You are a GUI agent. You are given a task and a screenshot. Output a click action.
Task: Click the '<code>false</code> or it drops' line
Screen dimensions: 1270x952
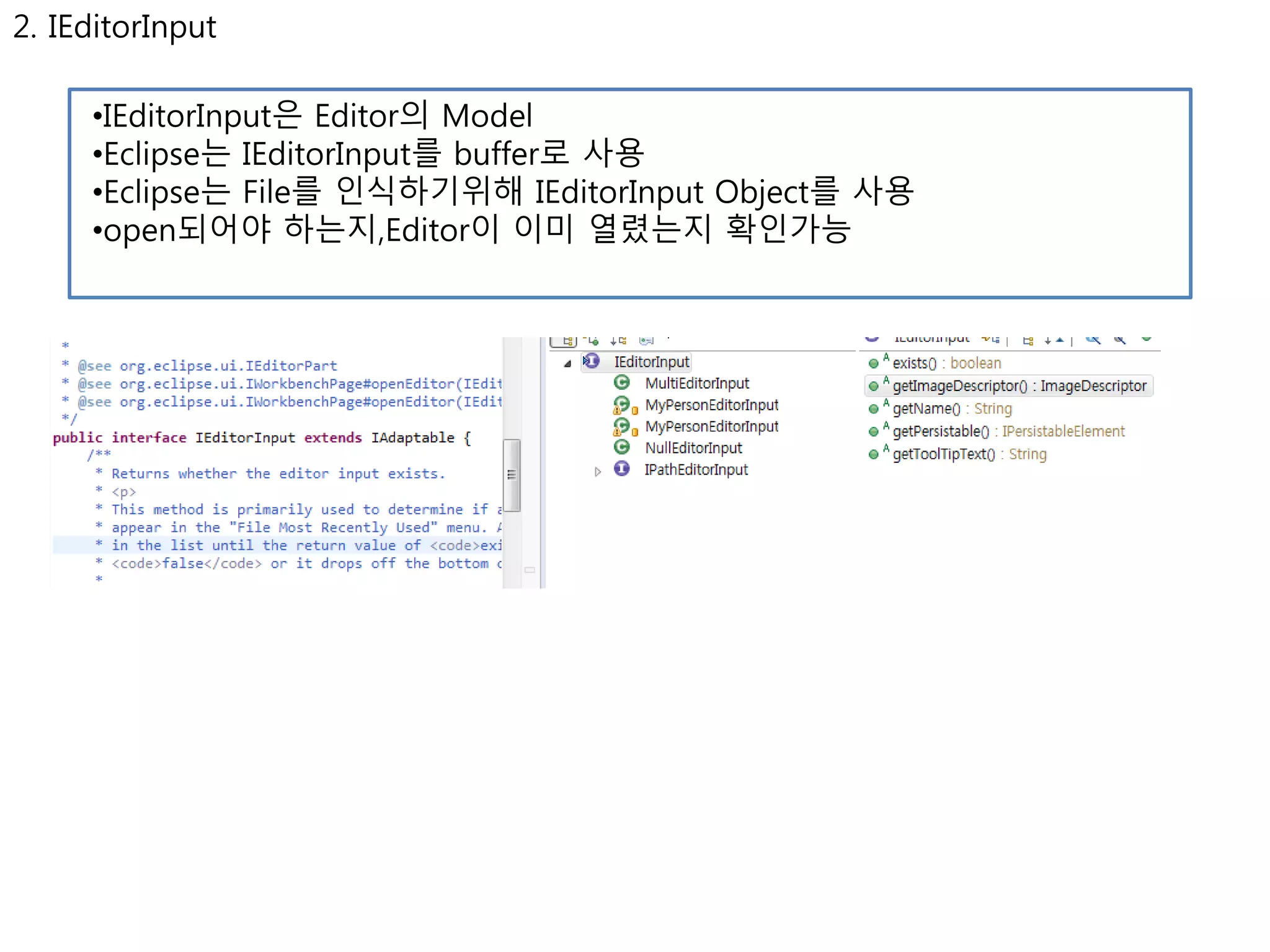coord(298,563)
